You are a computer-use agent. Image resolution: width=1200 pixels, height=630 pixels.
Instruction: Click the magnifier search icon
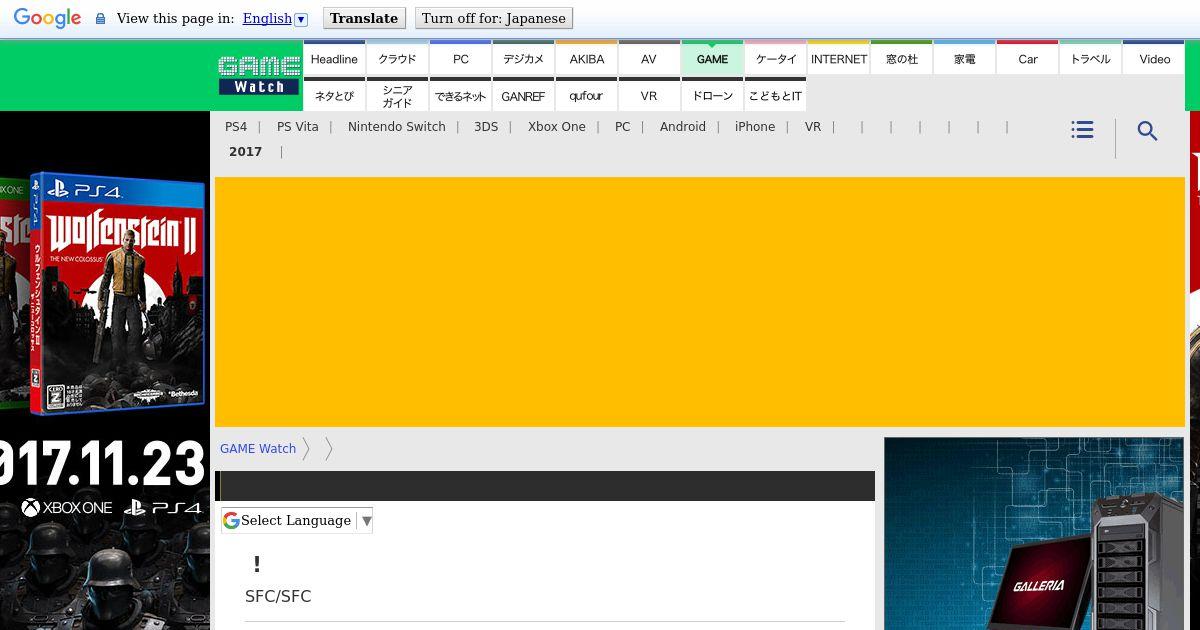tap(1147, 131)
